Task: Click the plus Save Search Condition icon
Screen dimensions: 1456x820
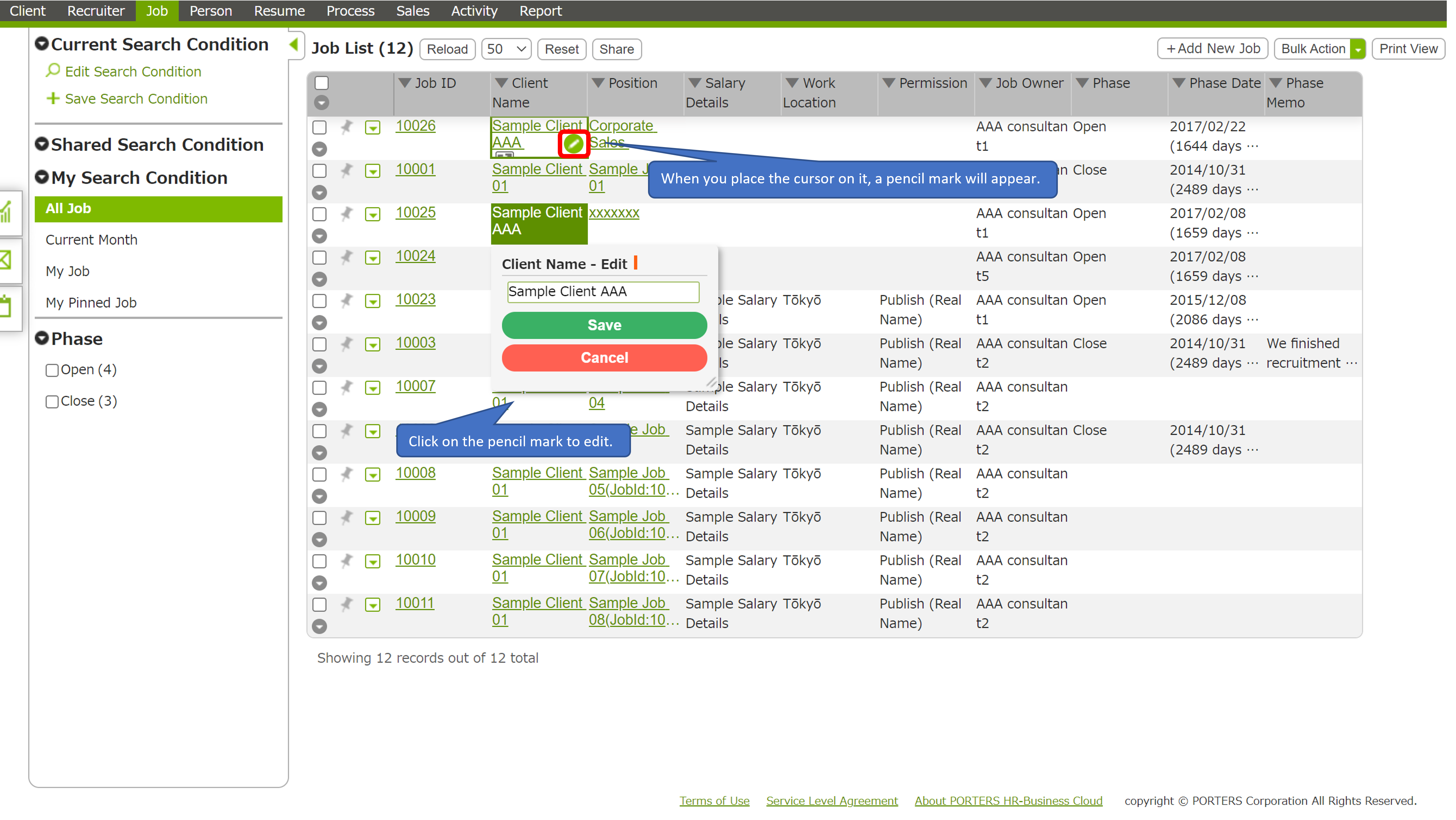Action: [x=53, y=98]
